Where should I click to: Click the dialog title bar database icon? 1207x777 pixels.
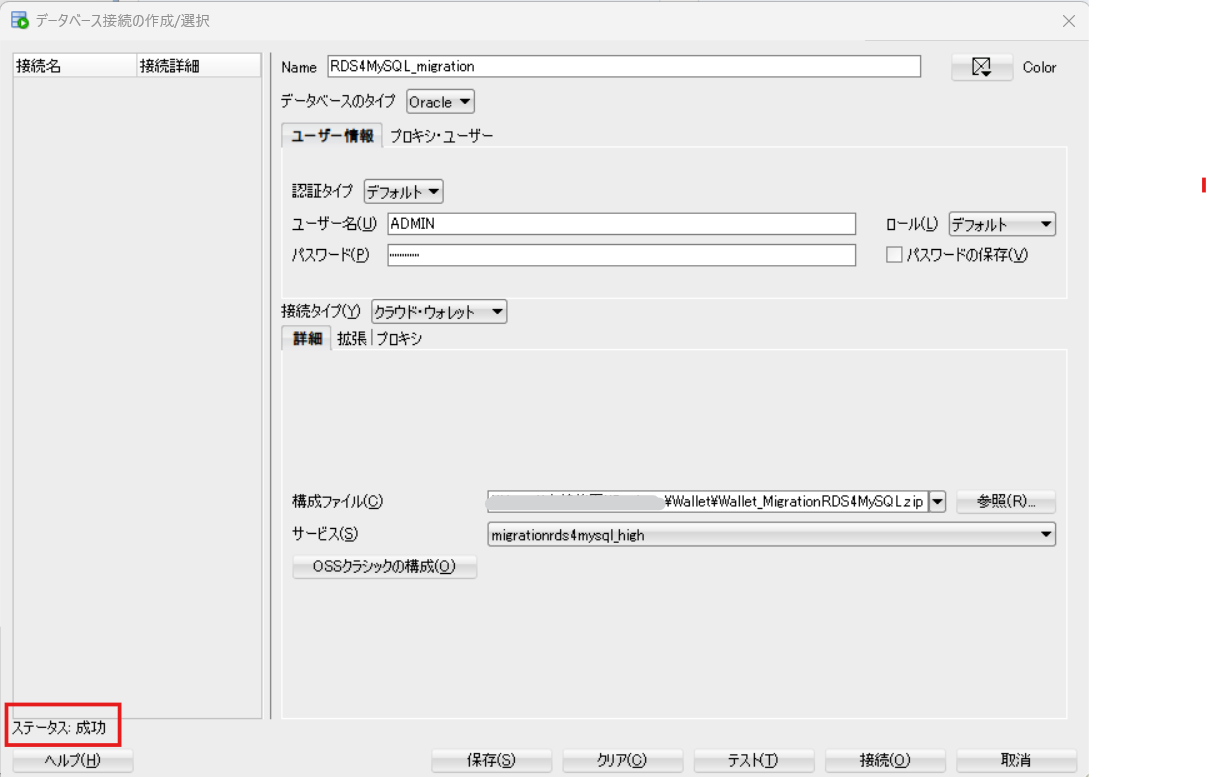[x=18, y=20]
